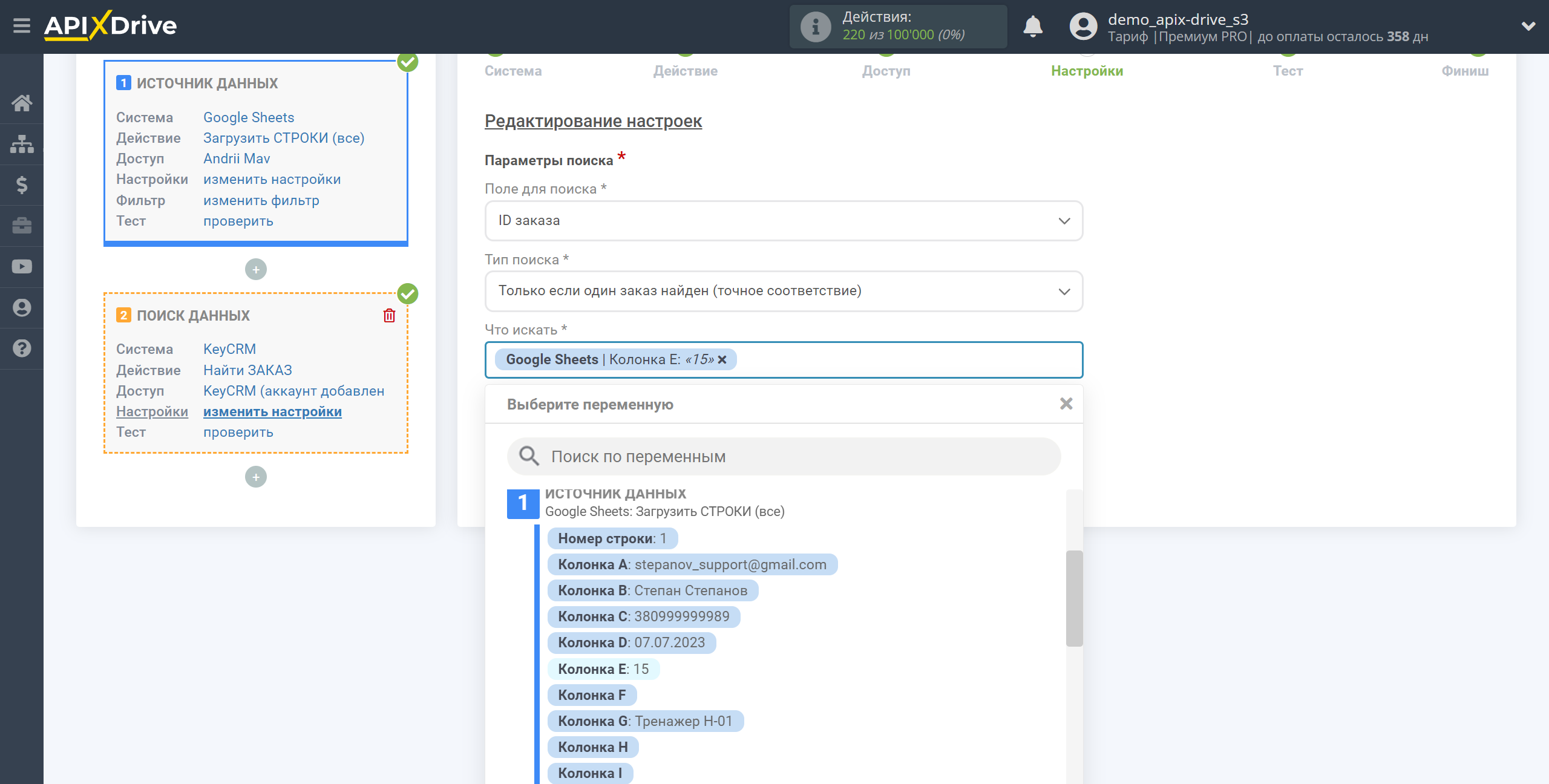Image resolution: width=1549 pixels, height=784 pixels.
Task: Click the 'ПОИСК ДАННЫХ' block title
Action: (x=193, y=316)
